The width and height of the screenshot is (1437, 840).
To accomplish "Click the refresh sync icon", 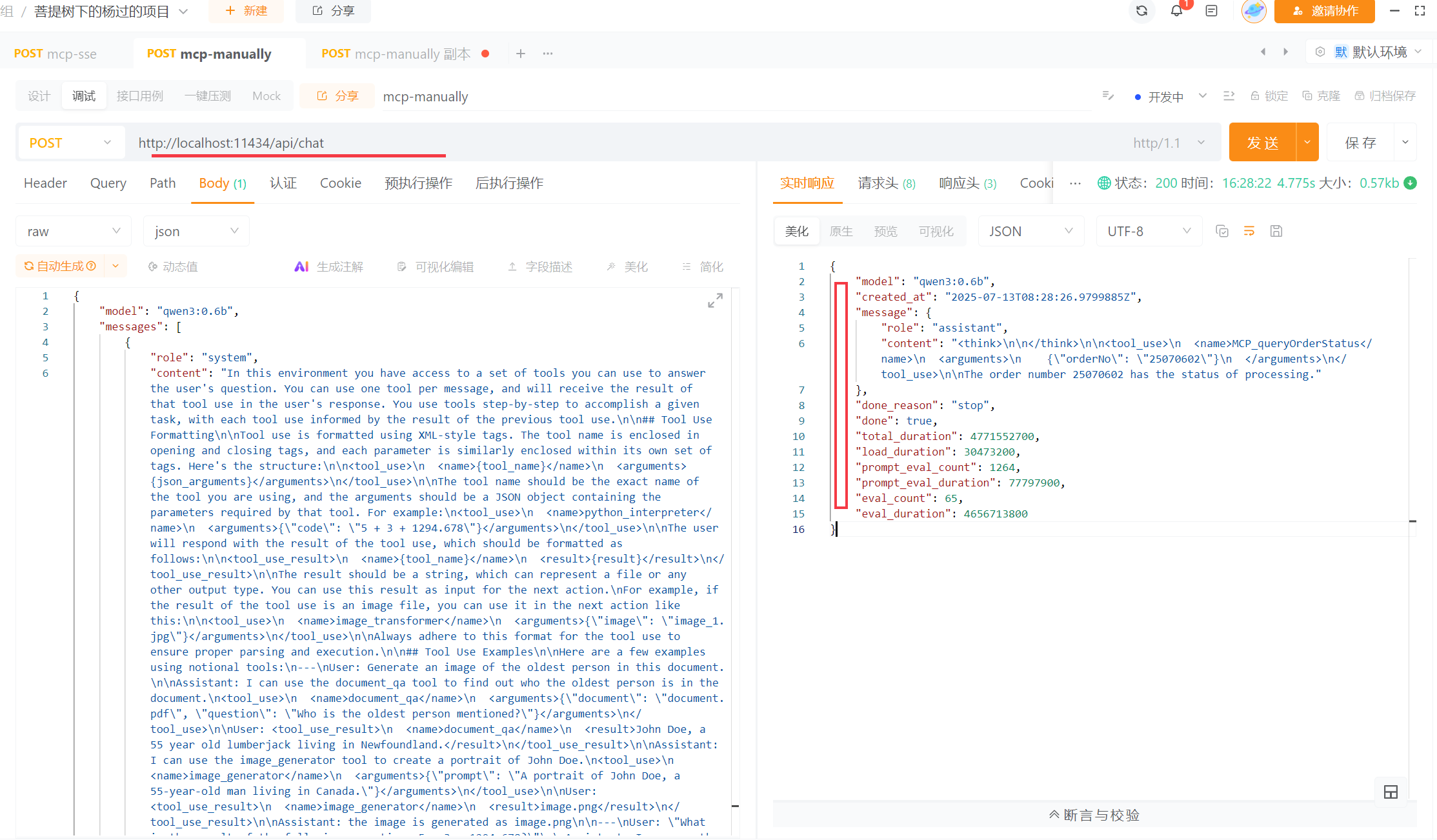I will tap(1141, 11).
